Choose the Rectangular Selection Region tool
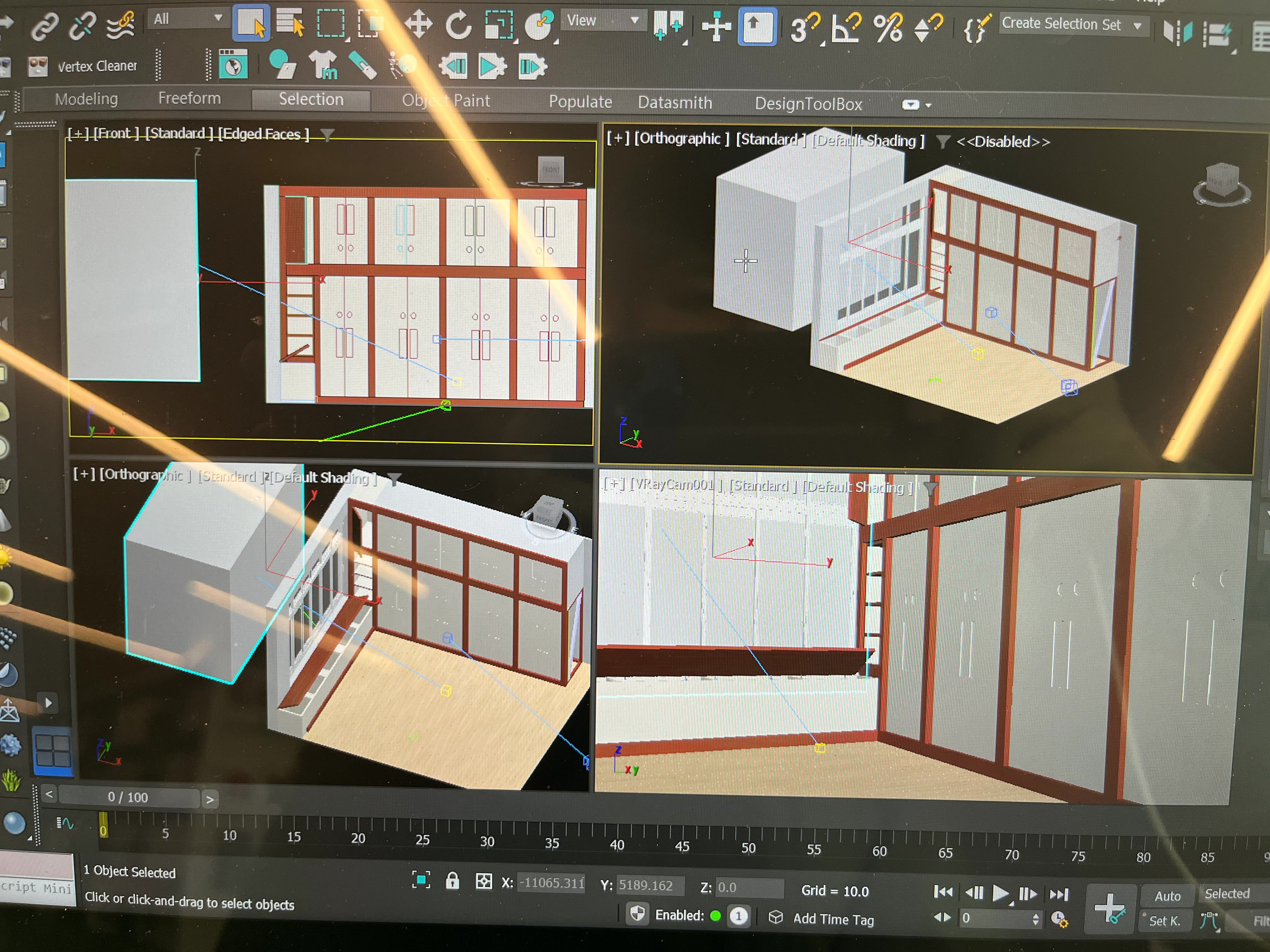Image resolution: width=1270 pixels, height=952 pixels. coord(331,23)
